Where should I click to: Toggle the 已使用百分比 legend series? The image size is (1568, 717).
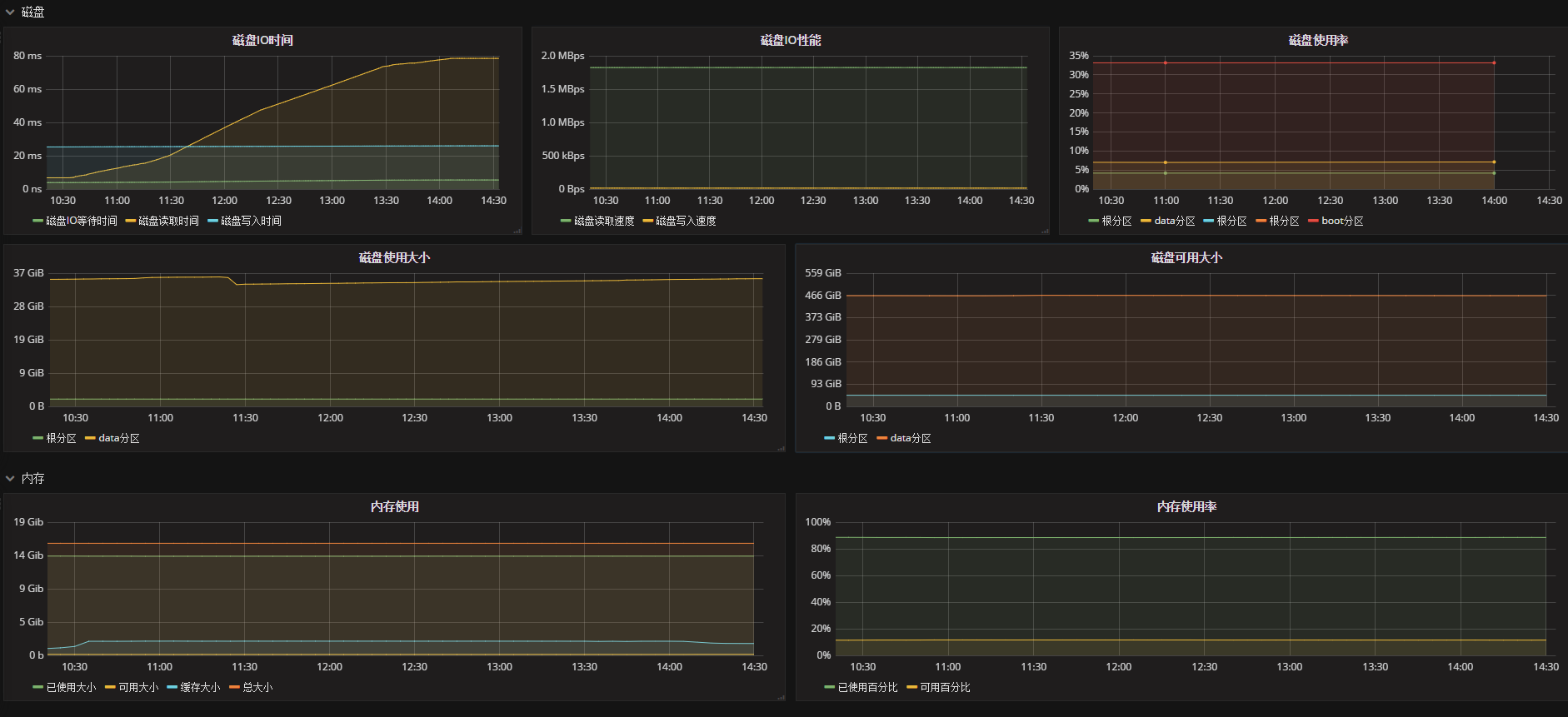[x=867, y=687]
